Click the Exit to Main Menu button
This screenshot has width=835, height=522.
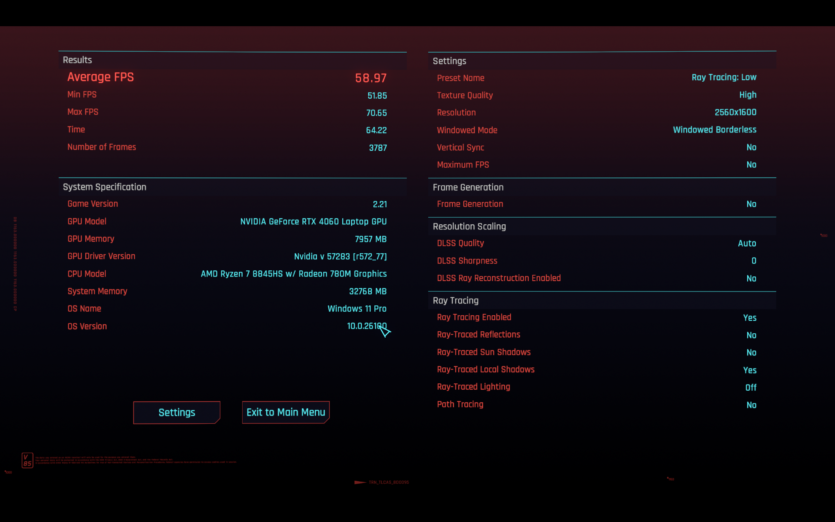coord(286,412)
